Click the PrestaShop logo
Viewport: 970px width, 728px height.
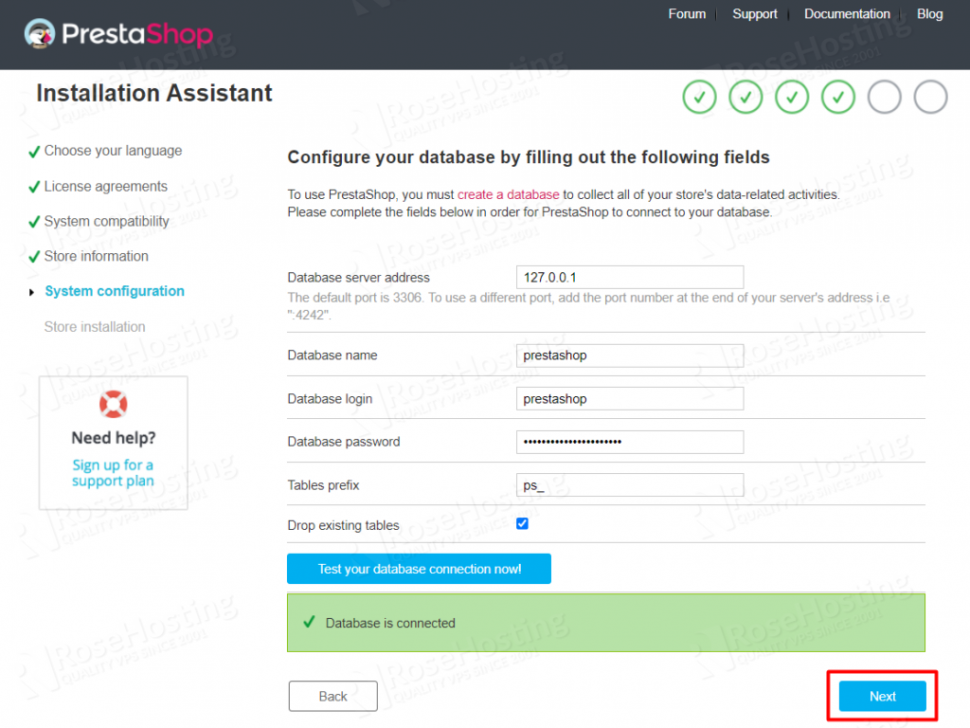tap(118, 34)
